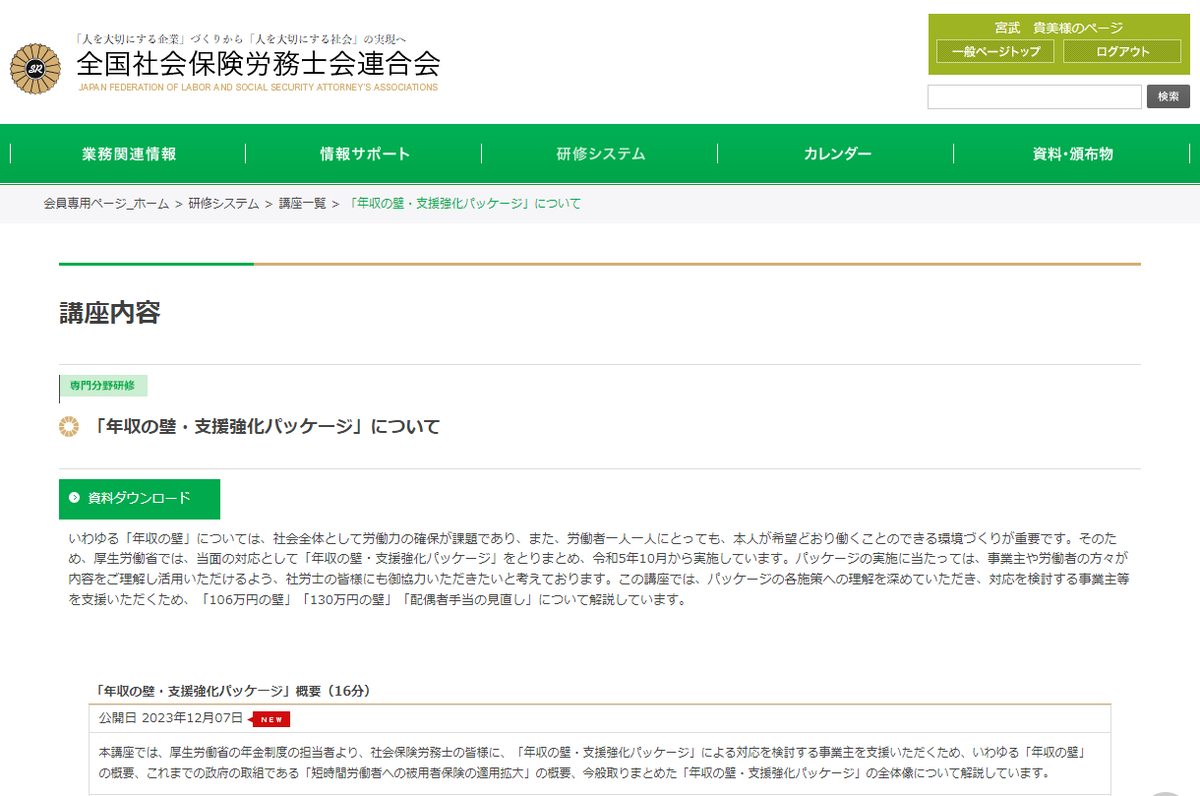The image size is (1200, 796).
Task: Click the 講座内容 heading
Action: pyautogui.click(x=110, y=312)
